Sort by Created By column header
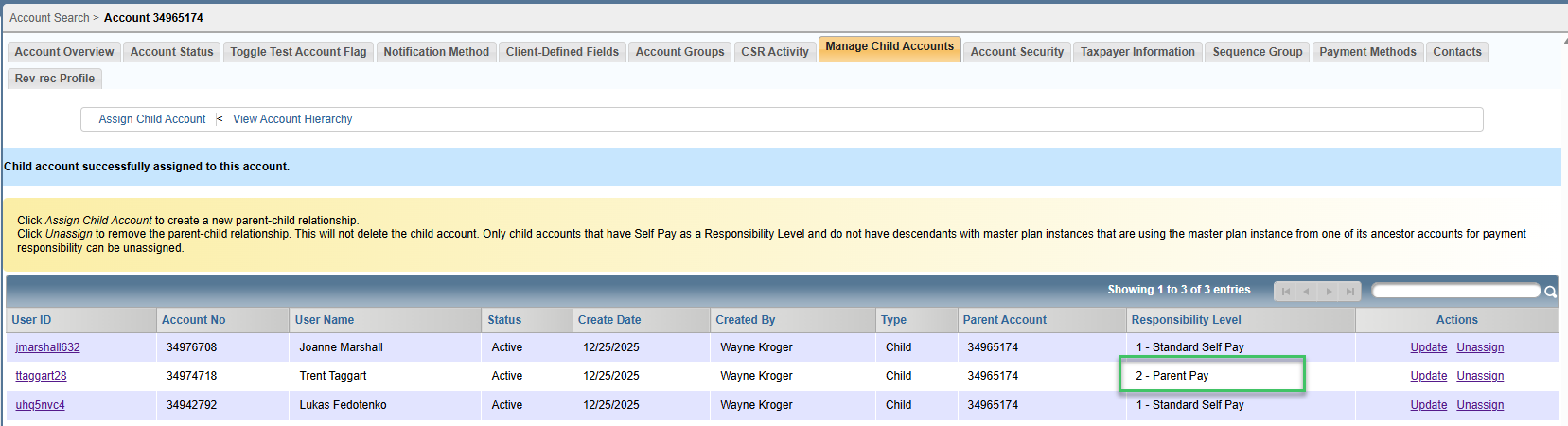Screen dimensions: 1568x426 pos(793,320)
